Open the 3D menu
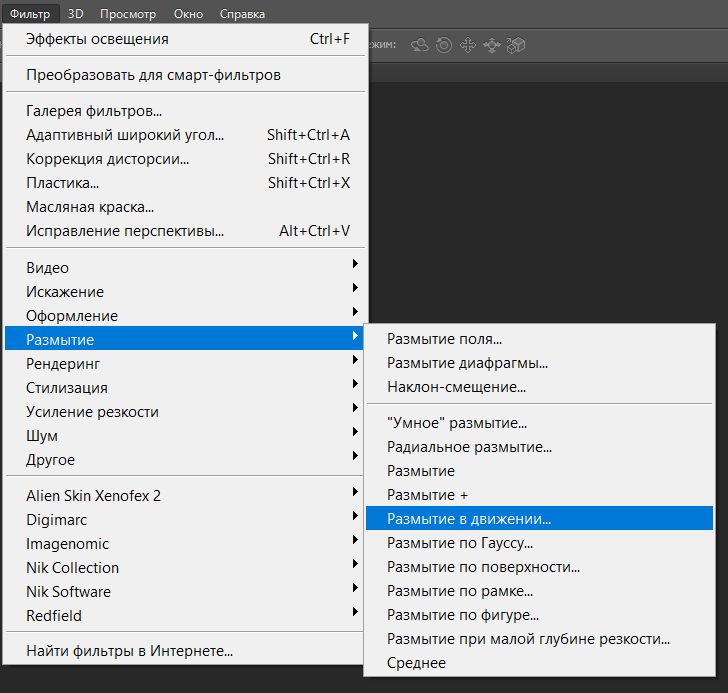 coord(75,14)
